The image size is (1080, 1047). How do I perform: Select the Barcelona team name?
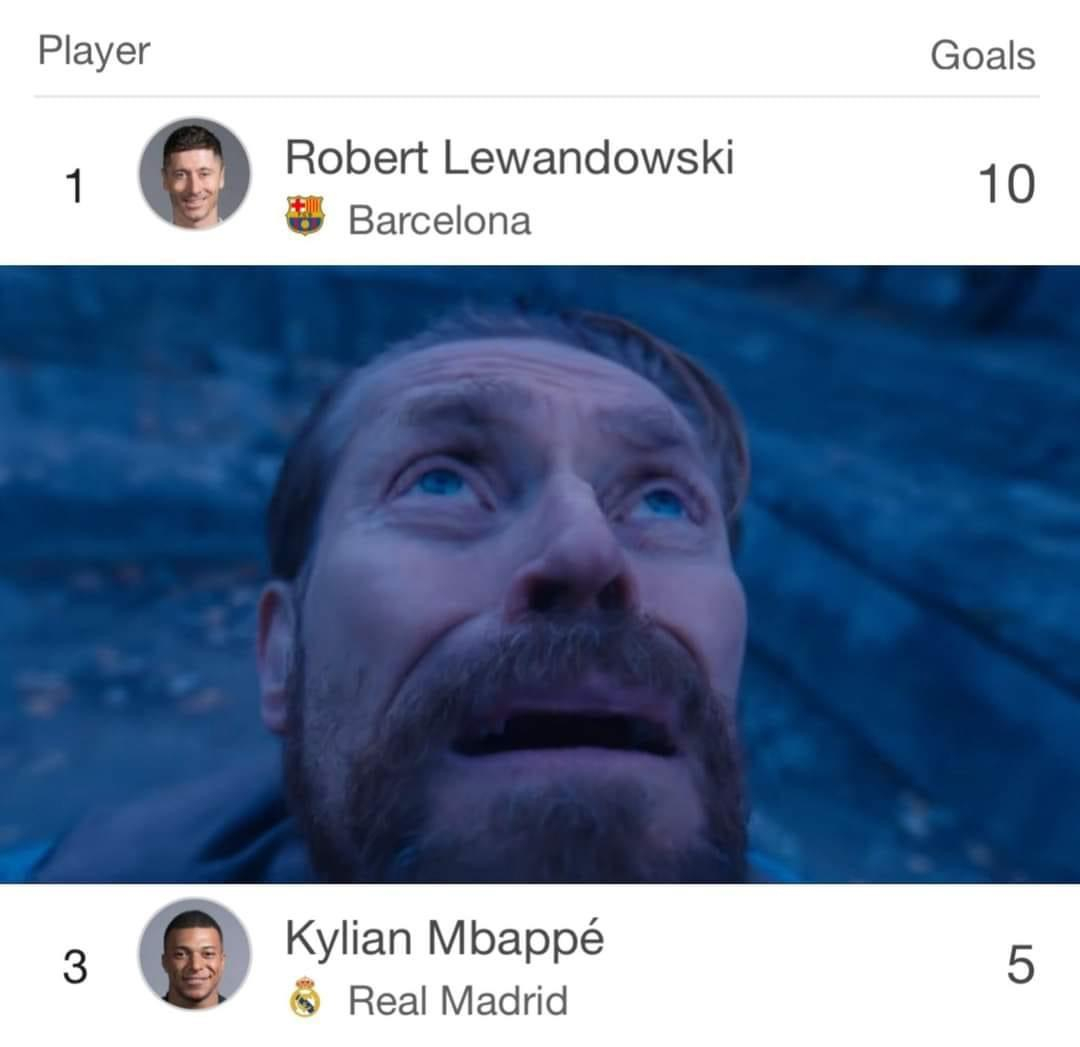439,220
